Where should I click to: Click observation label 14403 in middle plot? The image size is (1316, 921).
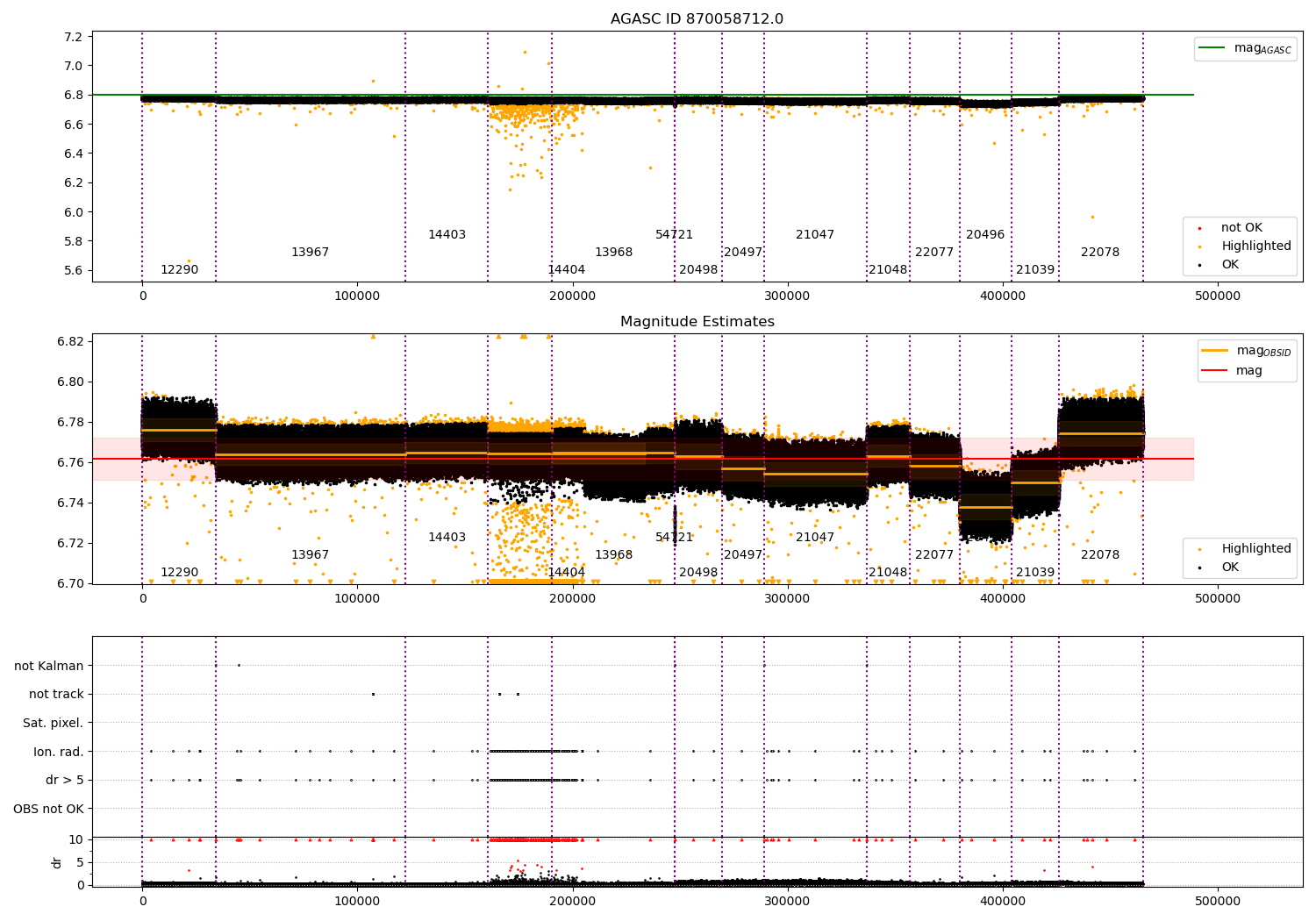point(447,538)
